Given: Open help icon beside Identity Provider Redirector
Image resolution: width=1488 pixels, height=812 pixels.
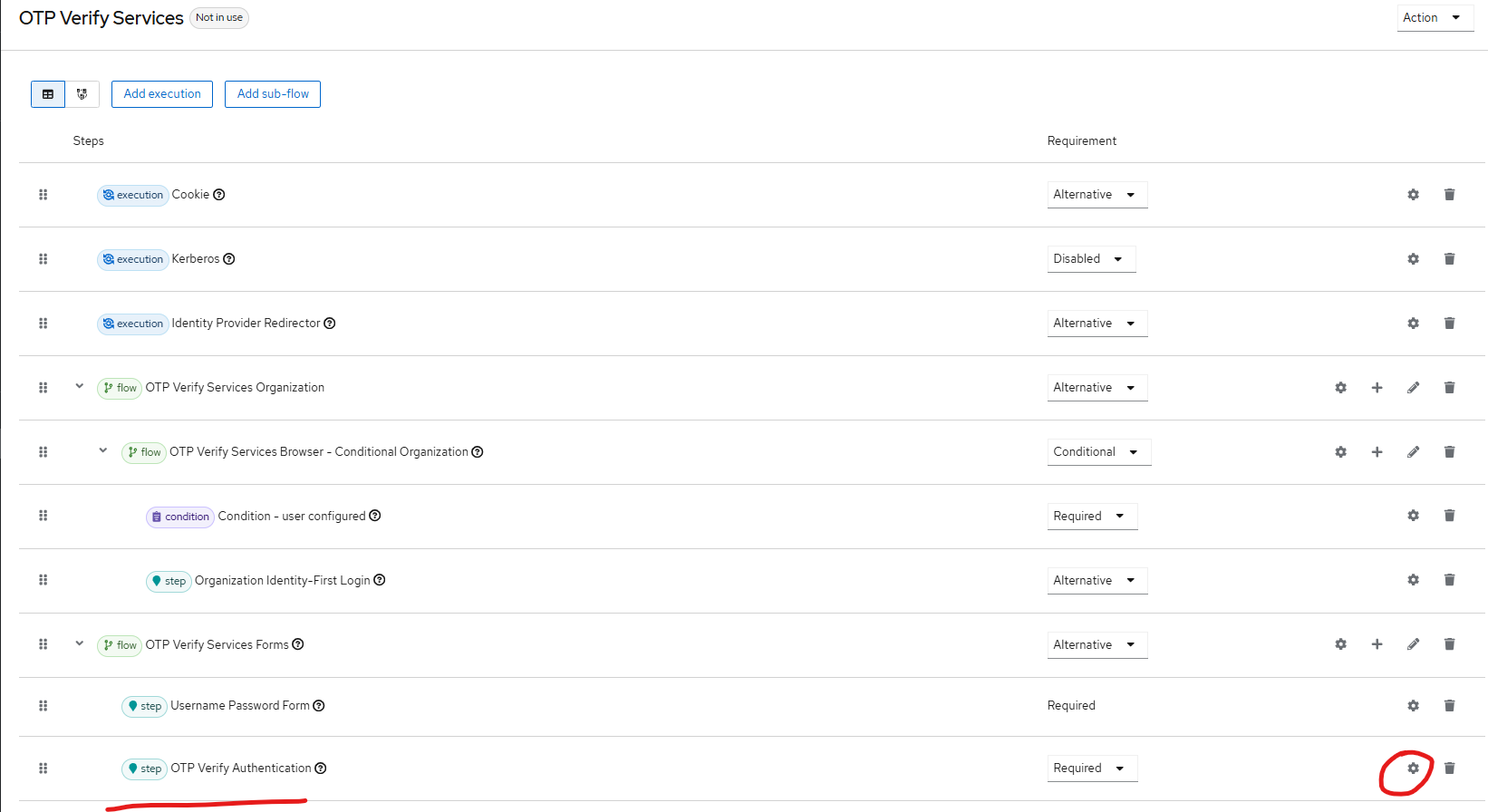Looking at the screenshot, I should [330, 324].
